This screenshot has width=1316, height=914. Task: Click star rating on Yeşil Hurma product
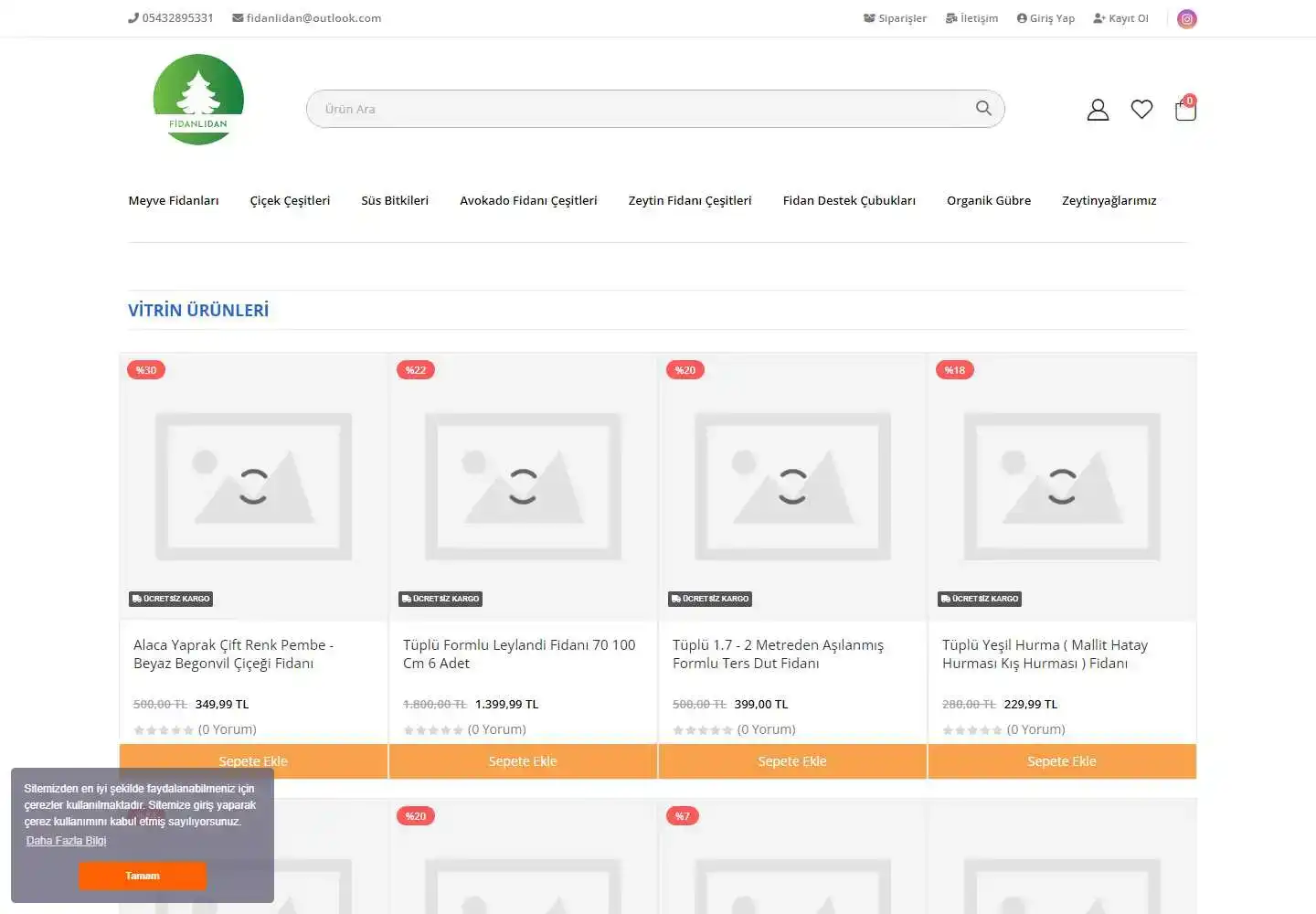[972, 729]
